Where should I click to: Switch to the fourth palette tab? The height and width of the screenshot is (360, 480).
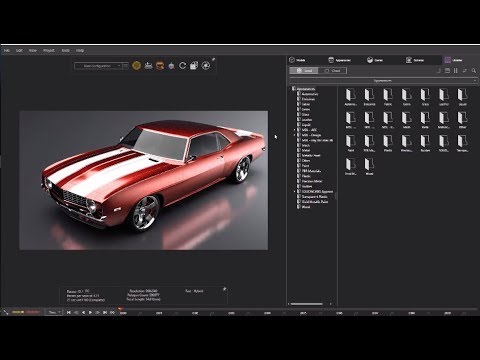pos(415,60)
